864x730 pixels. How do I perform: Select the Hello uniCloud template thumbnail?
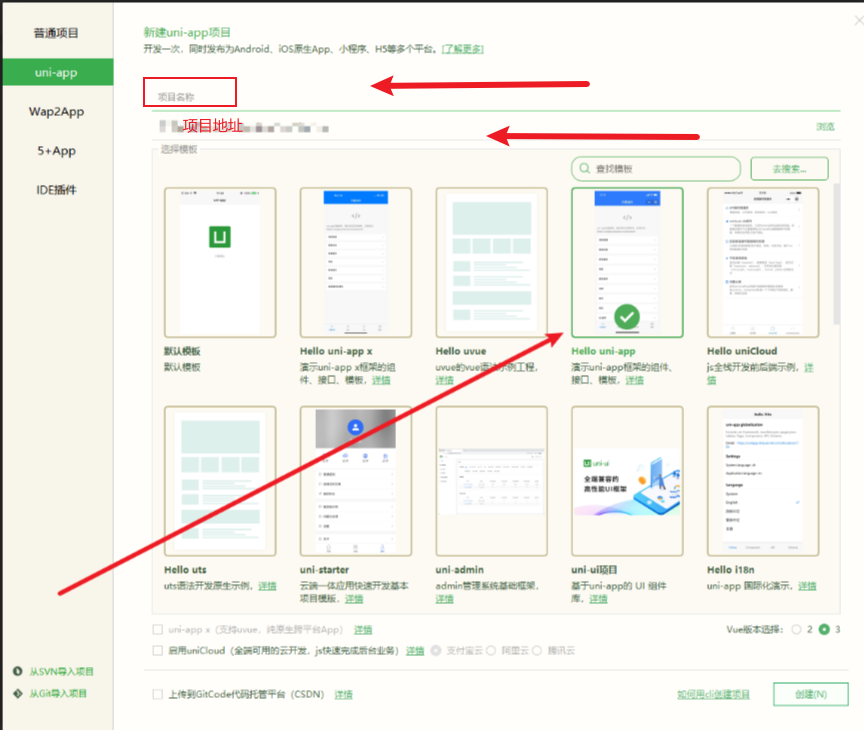pos(763,262)
